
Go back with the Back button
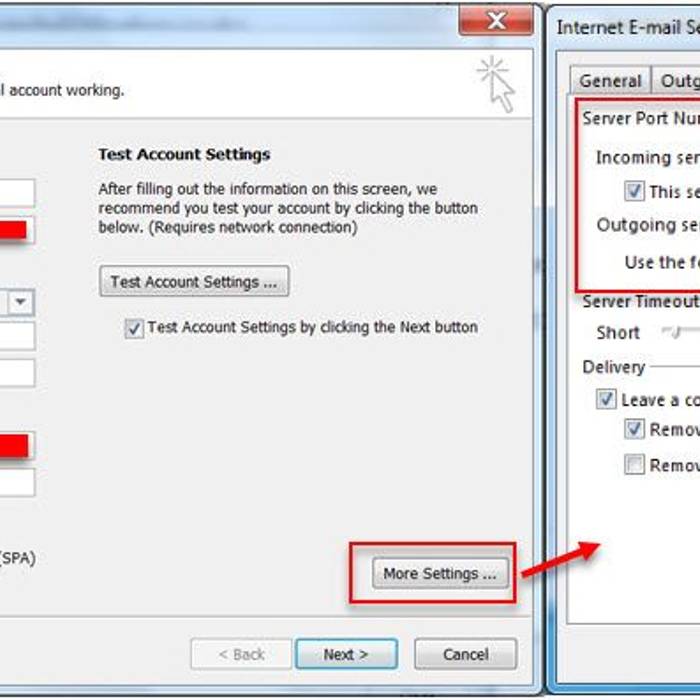click(241, 654)
